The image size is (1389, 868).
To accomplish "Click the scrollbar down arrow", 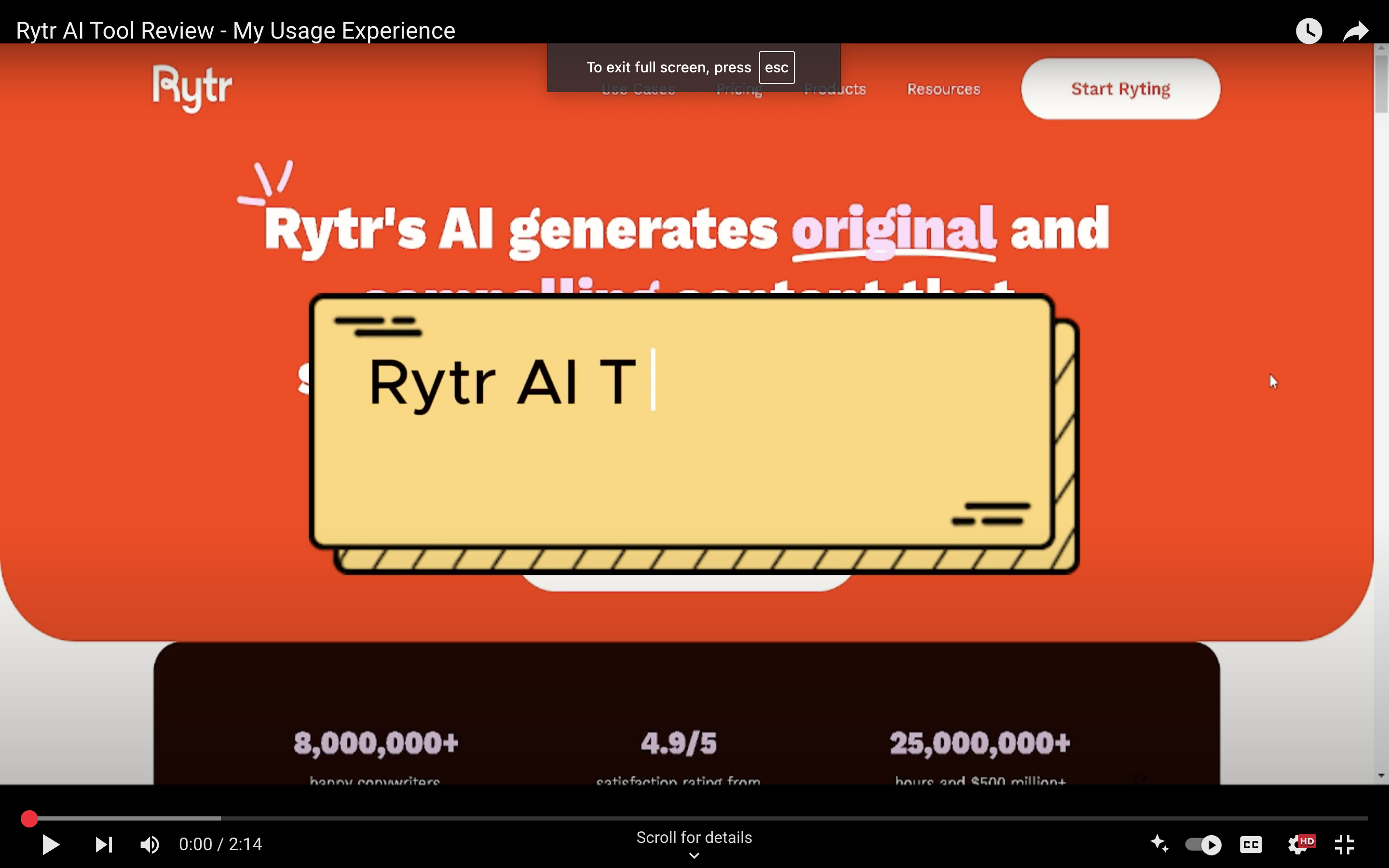I will click(x=1381, y=775).
